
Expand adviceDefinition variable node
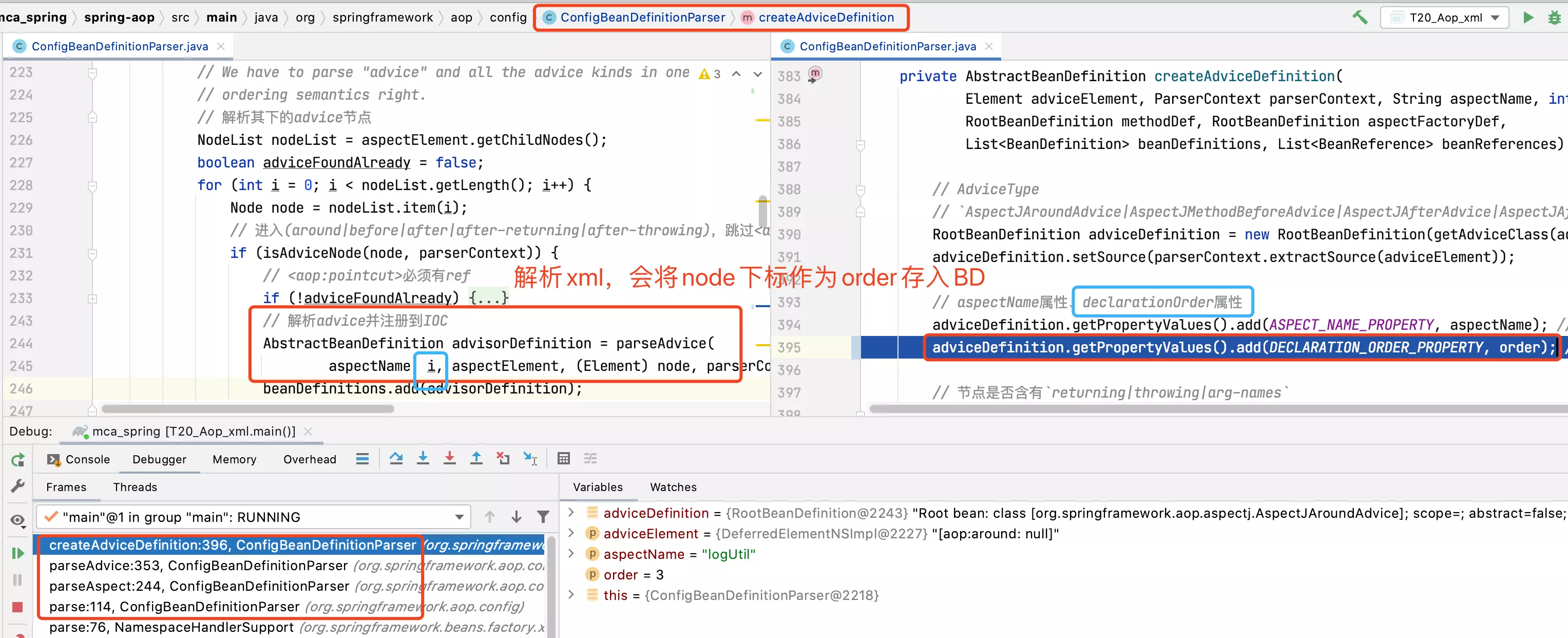(571, 513)
